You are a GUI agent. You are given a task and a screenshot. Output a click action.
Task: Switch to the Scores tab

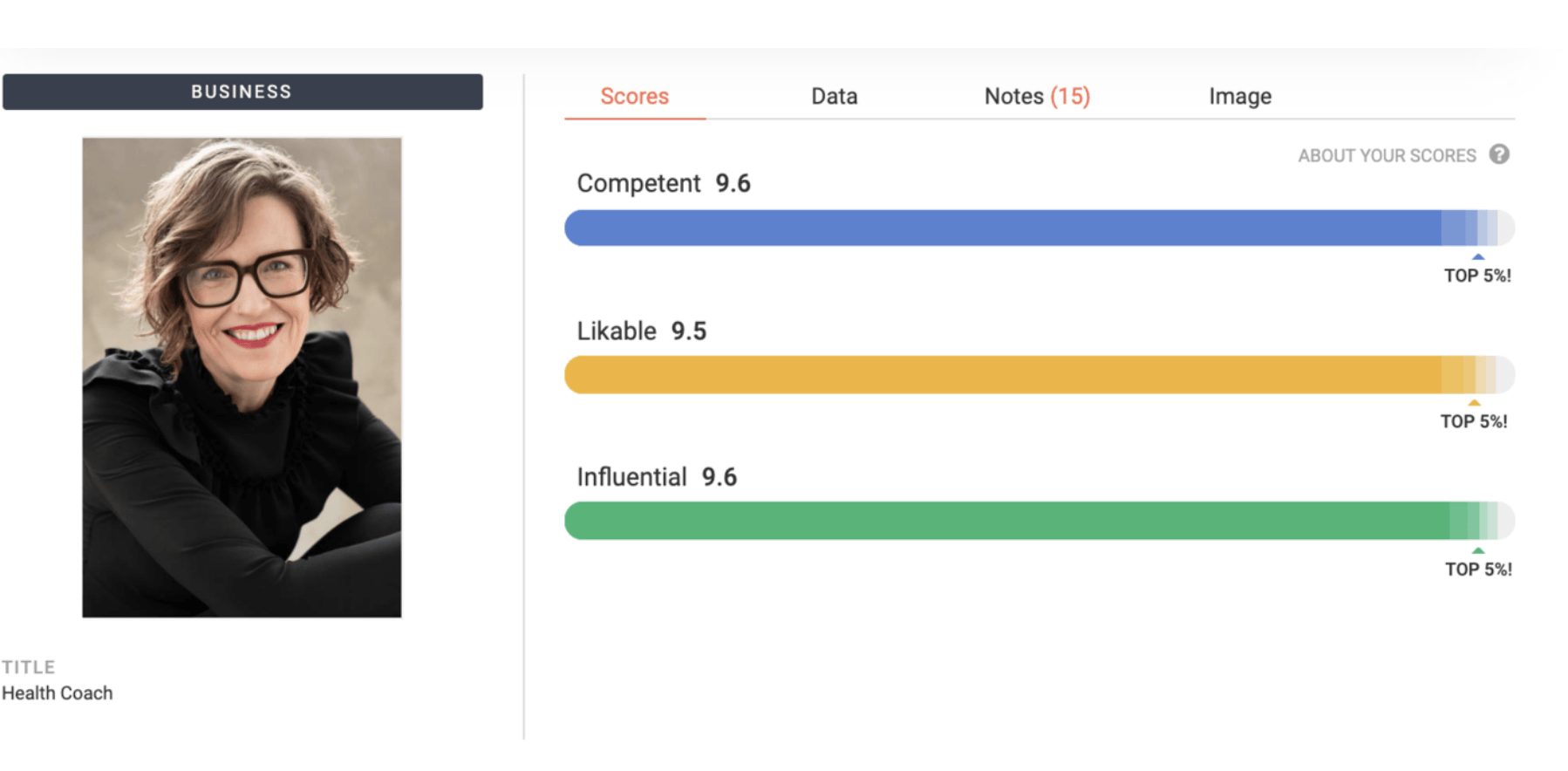coord(634,96)
